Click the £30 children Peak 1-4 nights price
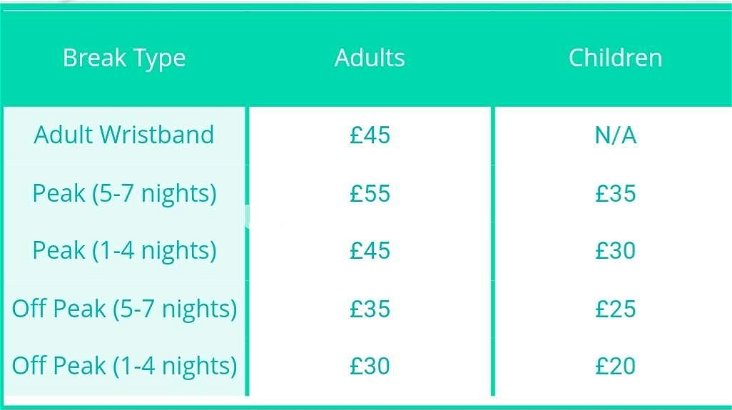Viewport: 732px width, 410px height. [x=615, y=250]
